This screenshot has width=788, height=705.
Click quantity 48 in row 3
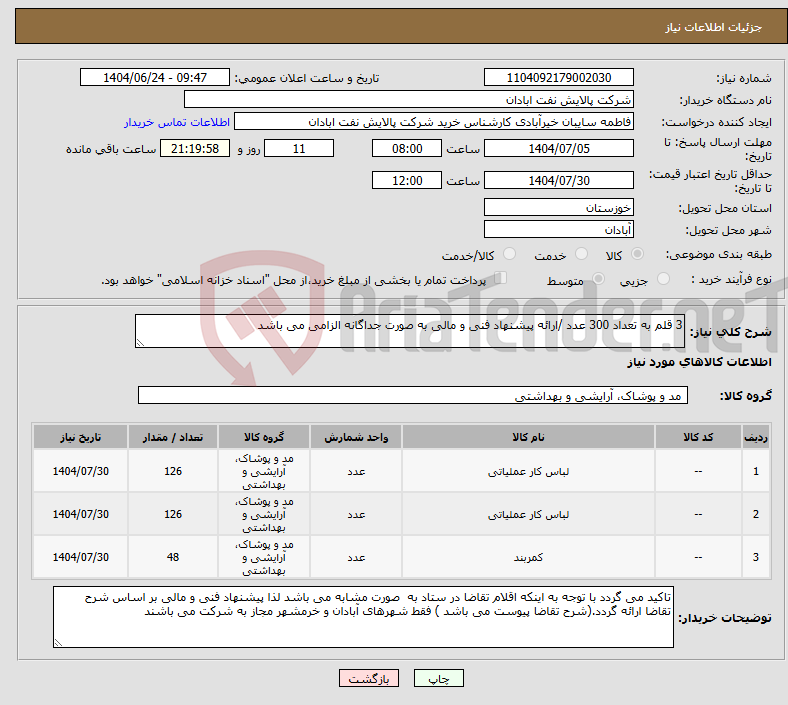173,557
